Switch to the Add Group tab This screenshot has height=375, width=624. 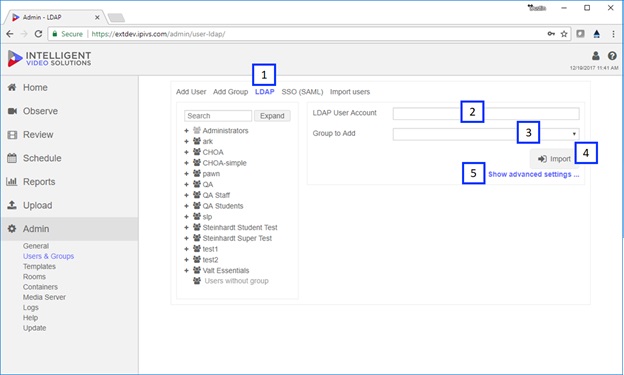230,92
